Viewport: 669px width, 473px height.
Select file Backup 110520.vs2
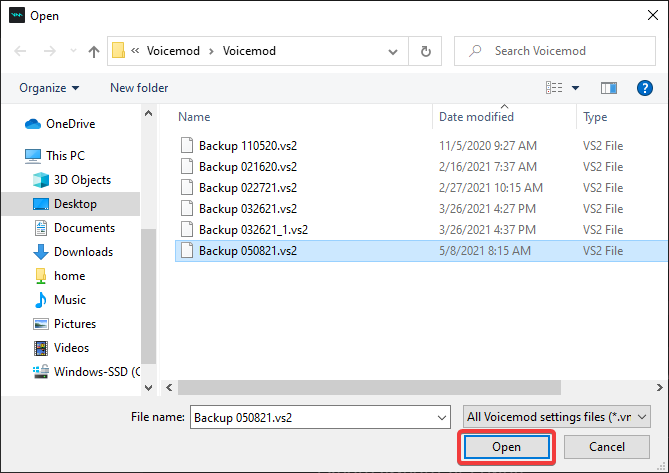(248, 146)
